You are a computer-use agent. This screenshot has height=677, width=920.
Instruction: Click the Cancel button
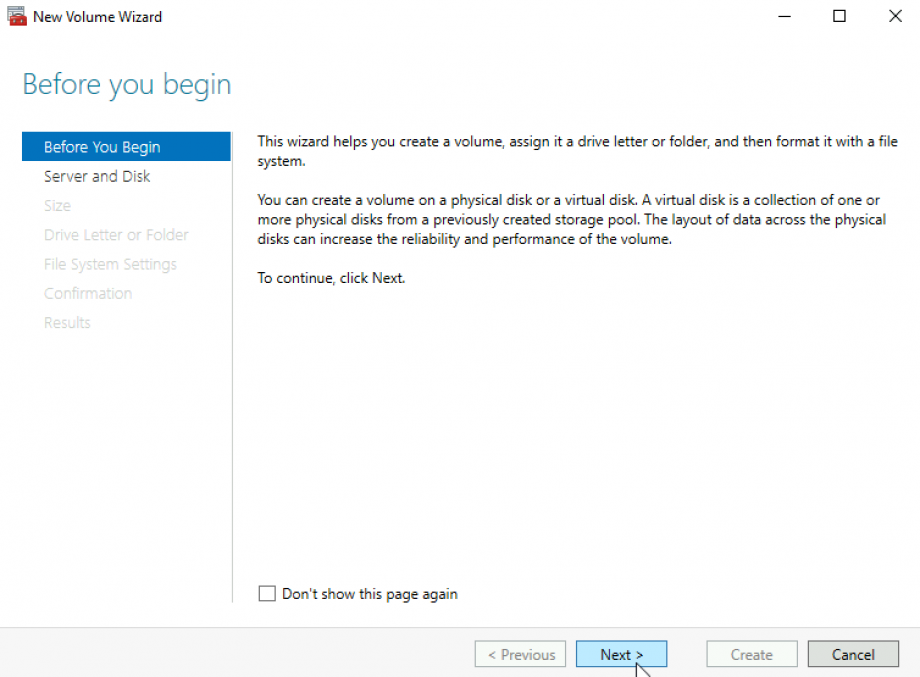tap(853, 654)
